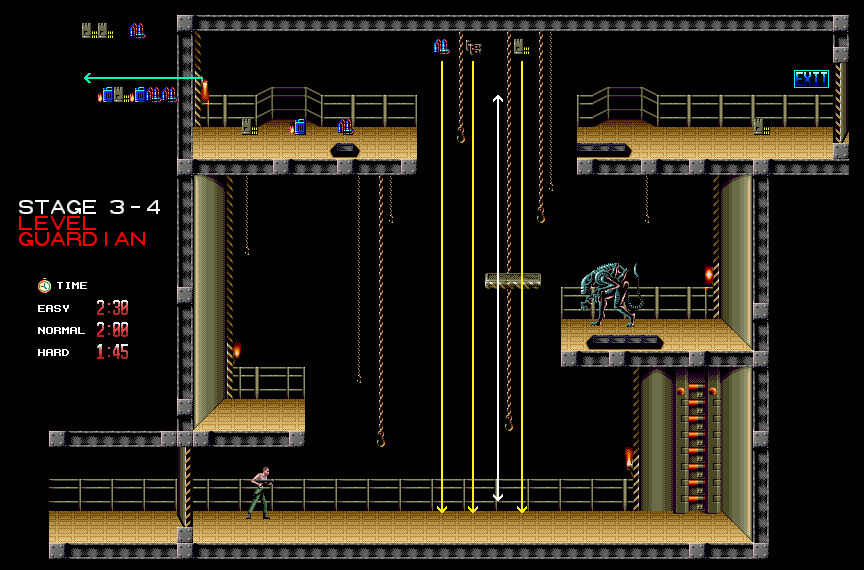Click the ammo clip icon atop the shaft
This screenshot has height=570, width=864.
point(521,46)
